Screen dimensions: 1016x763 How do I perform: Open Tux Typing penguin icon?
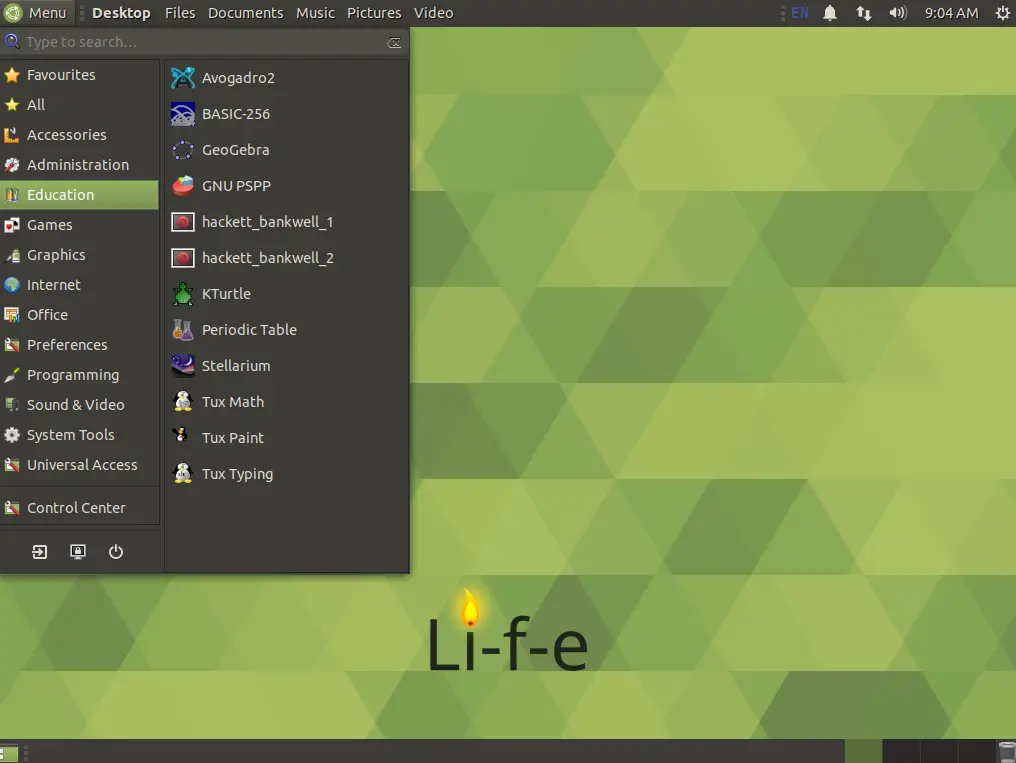tap(183, 474)
